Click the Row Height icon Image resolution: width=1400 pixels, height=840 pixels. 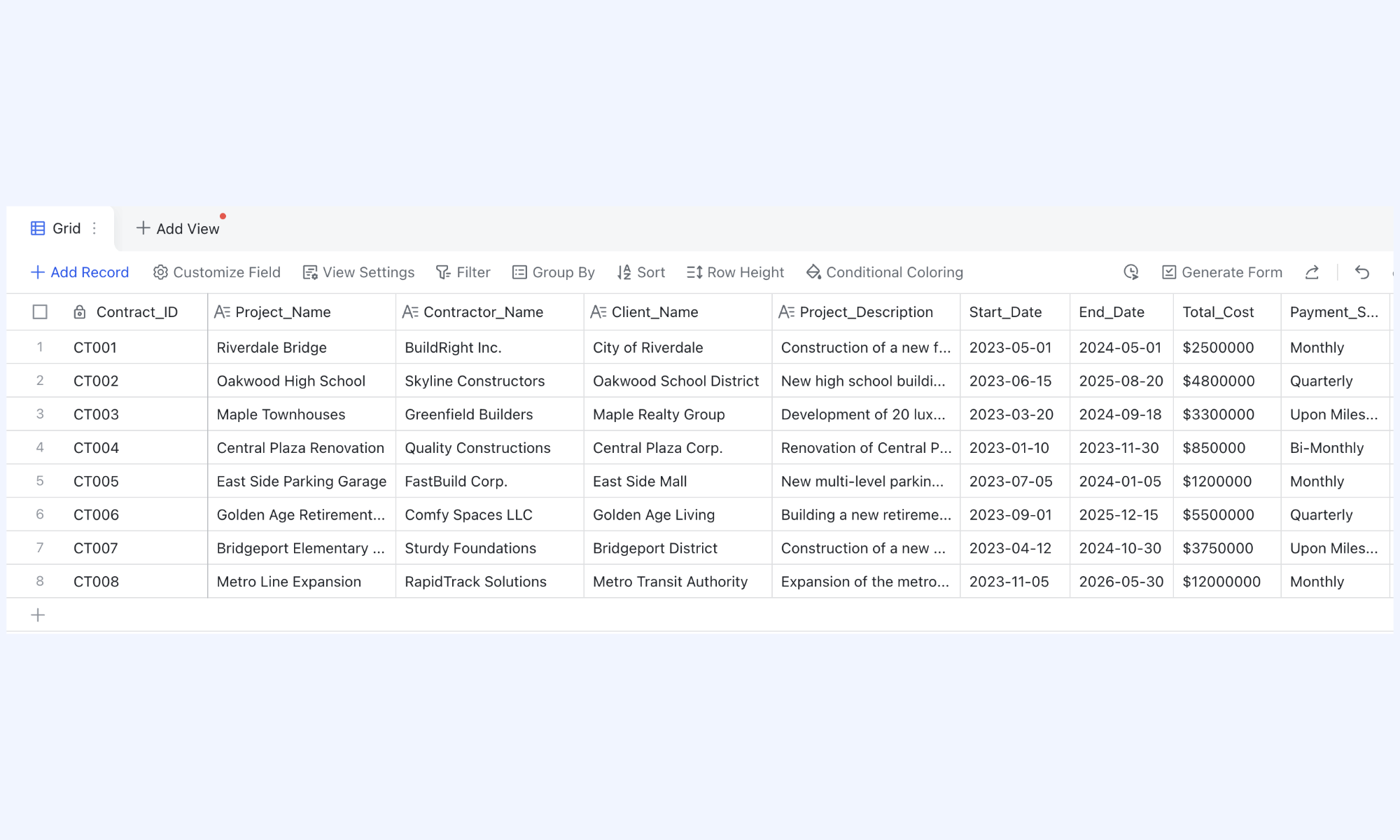[694, 272]
